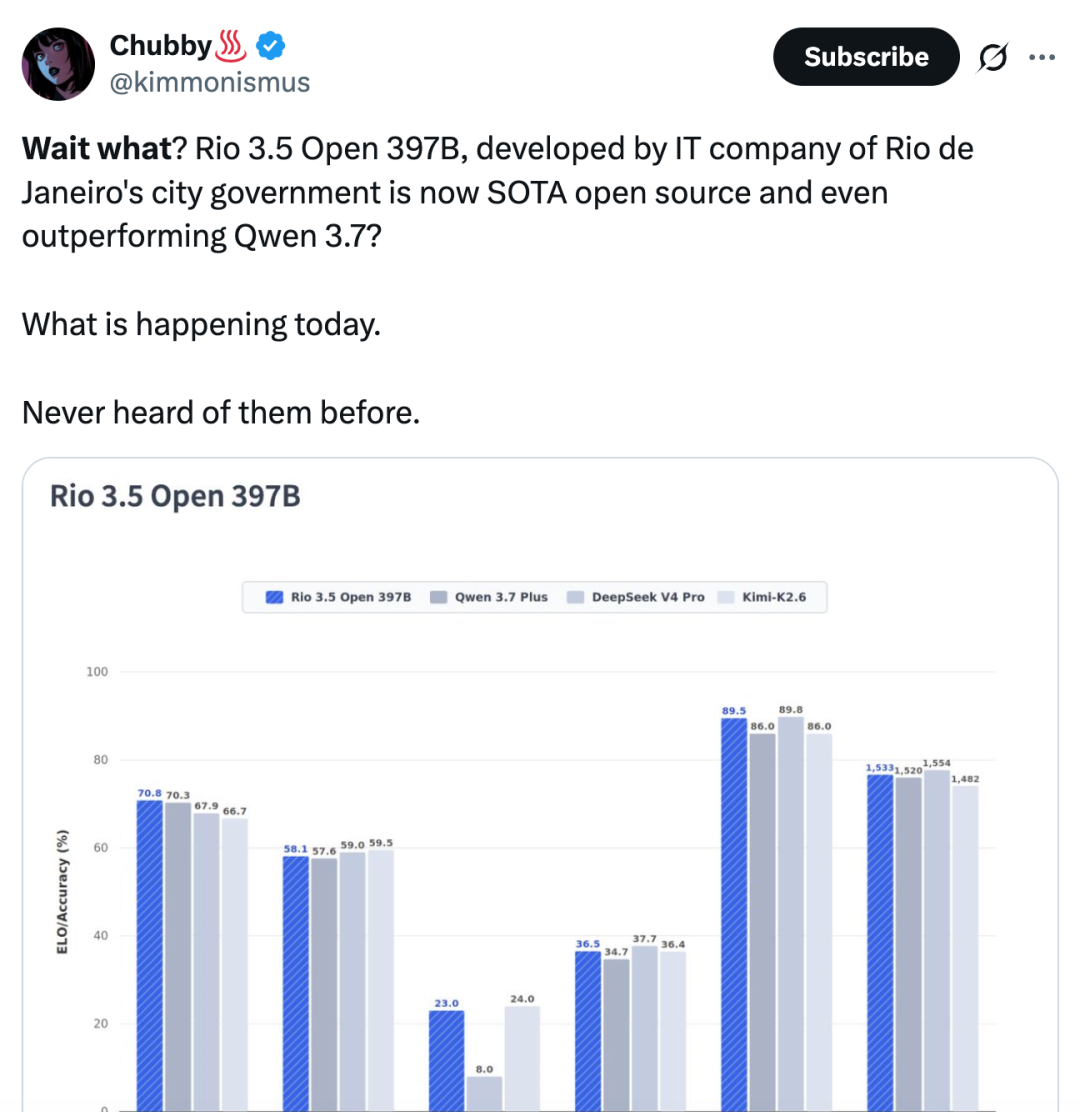Click the blue verified badge
Screen dimensions: 1080x1112
(270, 46)
